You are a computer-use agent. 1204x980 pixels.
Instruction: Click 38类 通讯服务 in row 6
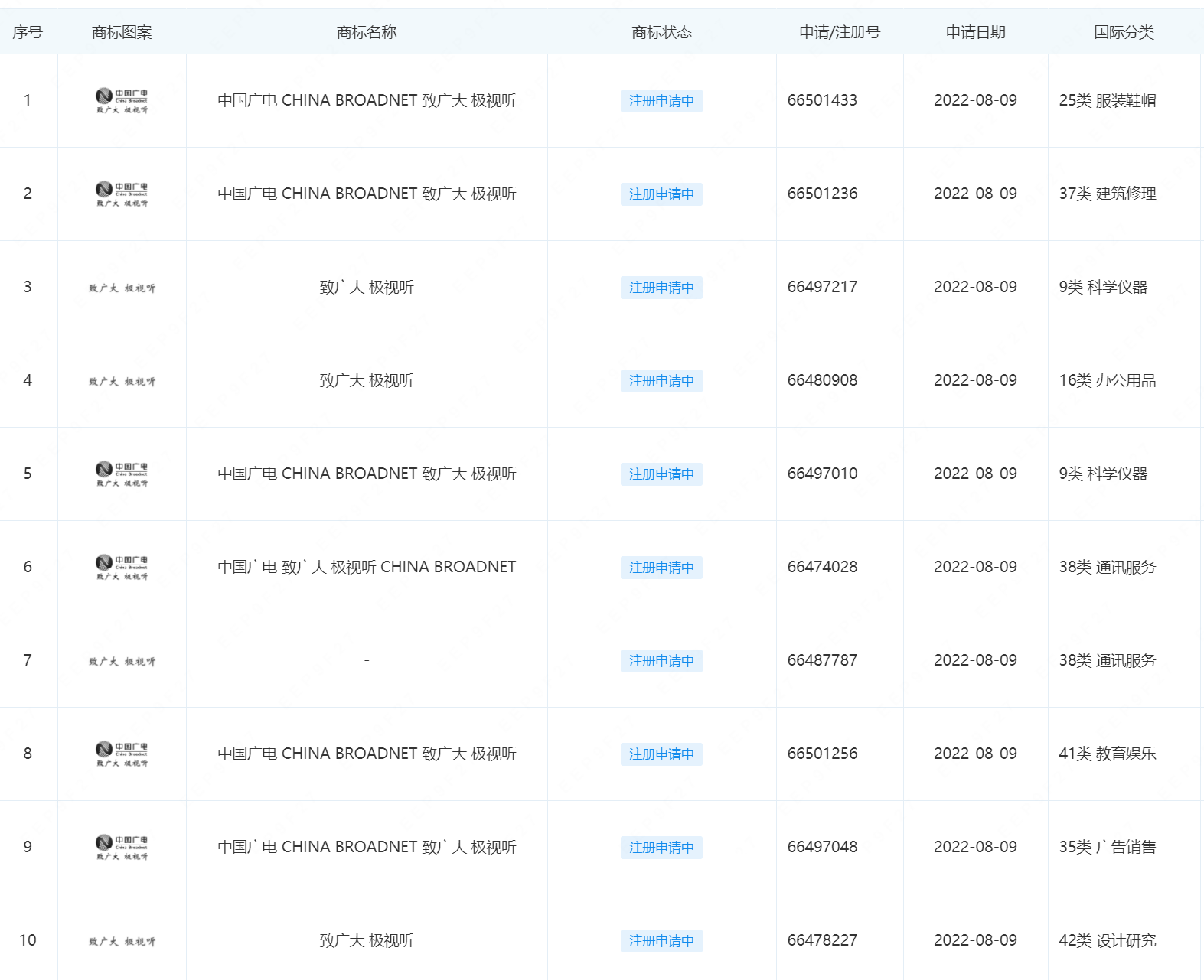point(1108,567)
